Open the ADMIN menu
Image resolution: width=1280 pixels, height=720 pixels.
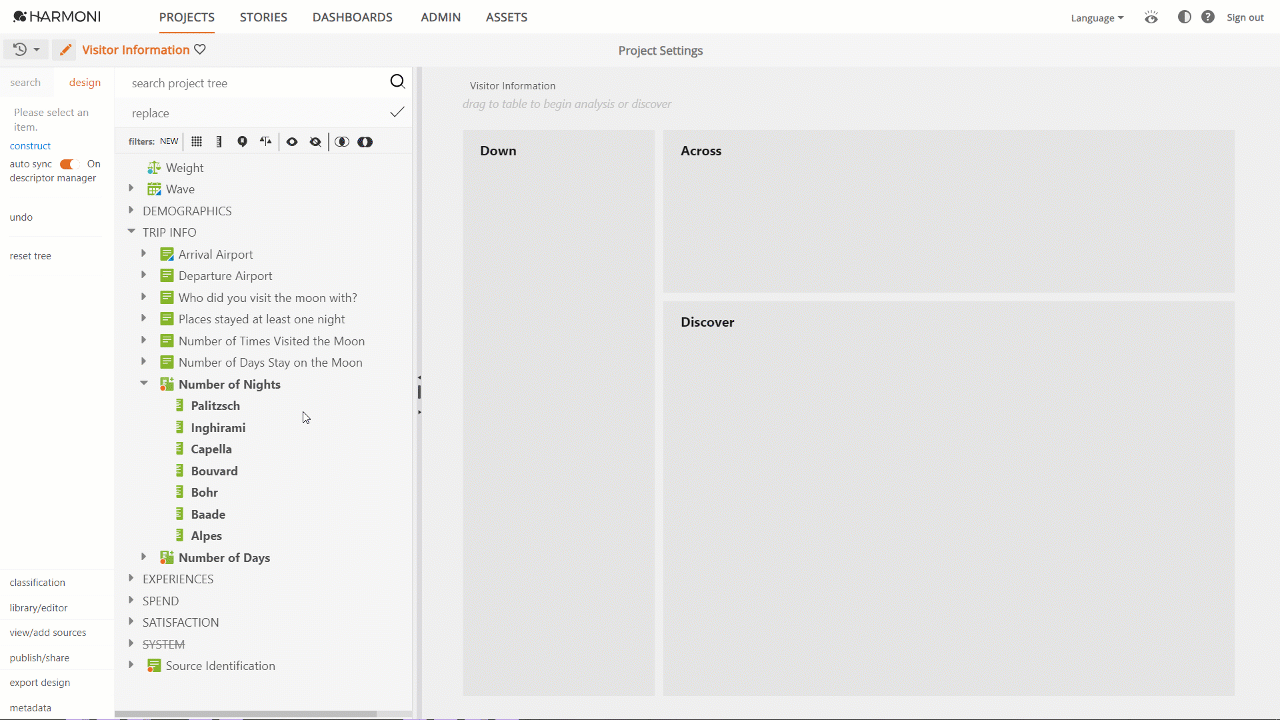441,17
